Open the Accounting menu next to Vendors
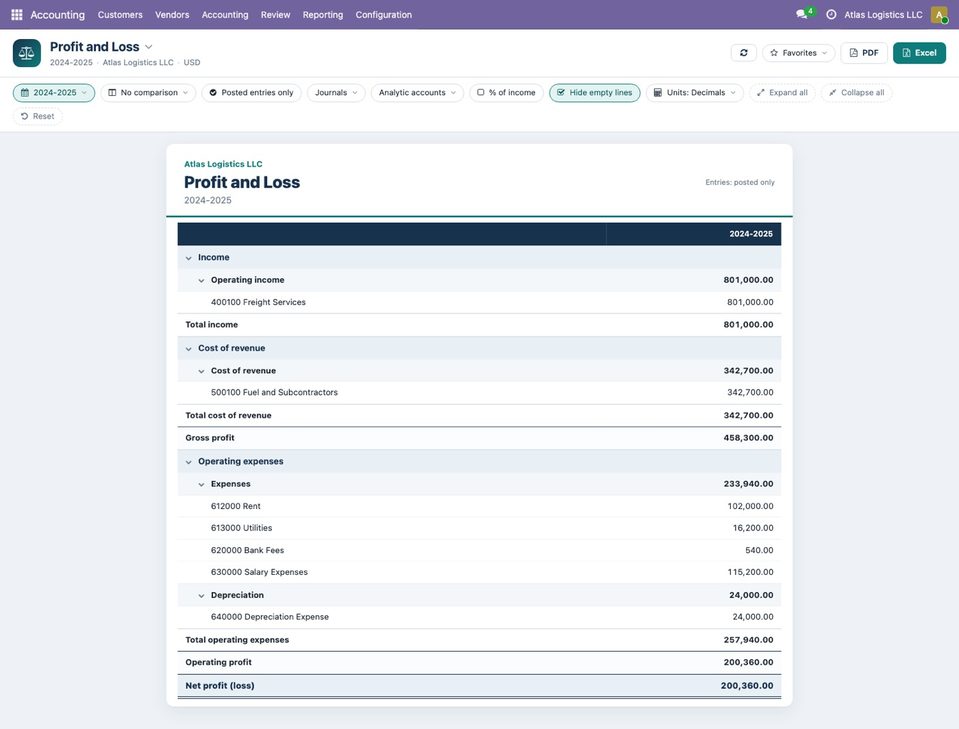This screenshot has width=959, height=729. coord(225,15)
